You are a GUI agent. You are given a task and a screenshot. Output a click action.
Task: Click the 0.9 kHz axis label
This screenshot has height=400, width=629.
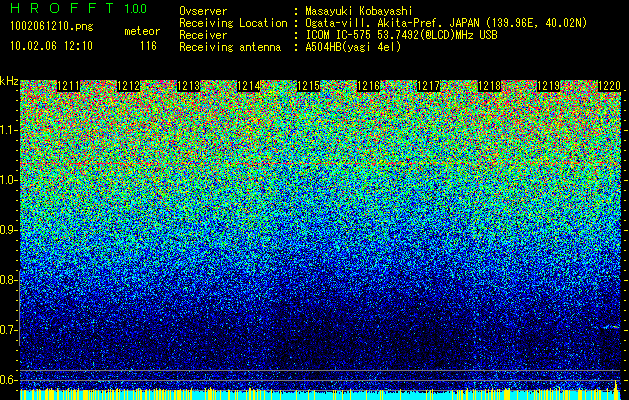click(8, 230)
